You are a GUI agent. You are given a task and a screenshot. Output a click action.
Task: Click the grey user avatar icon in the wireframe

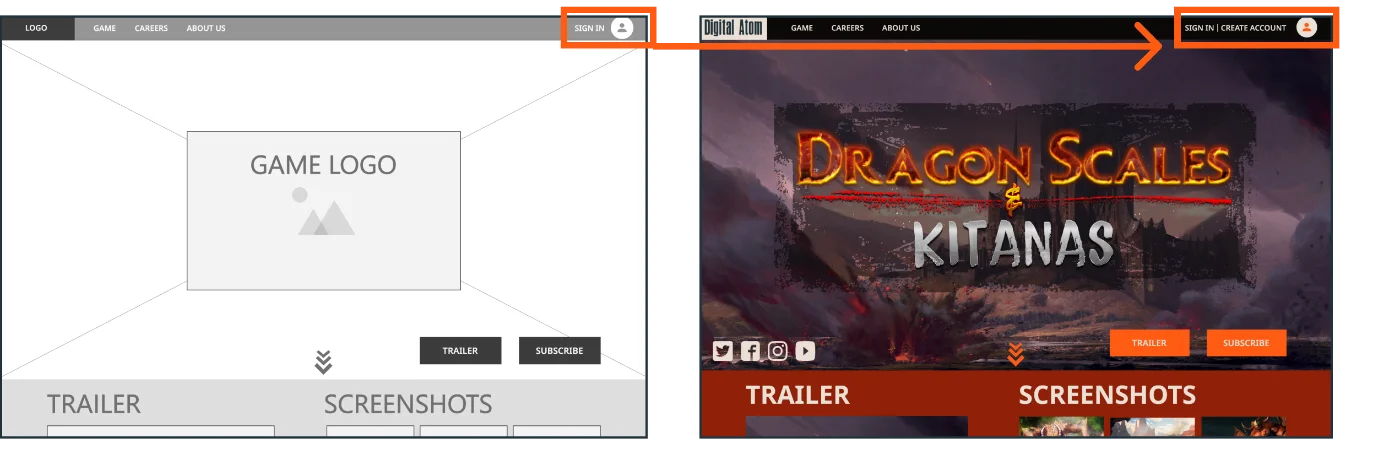pos(622,28)
